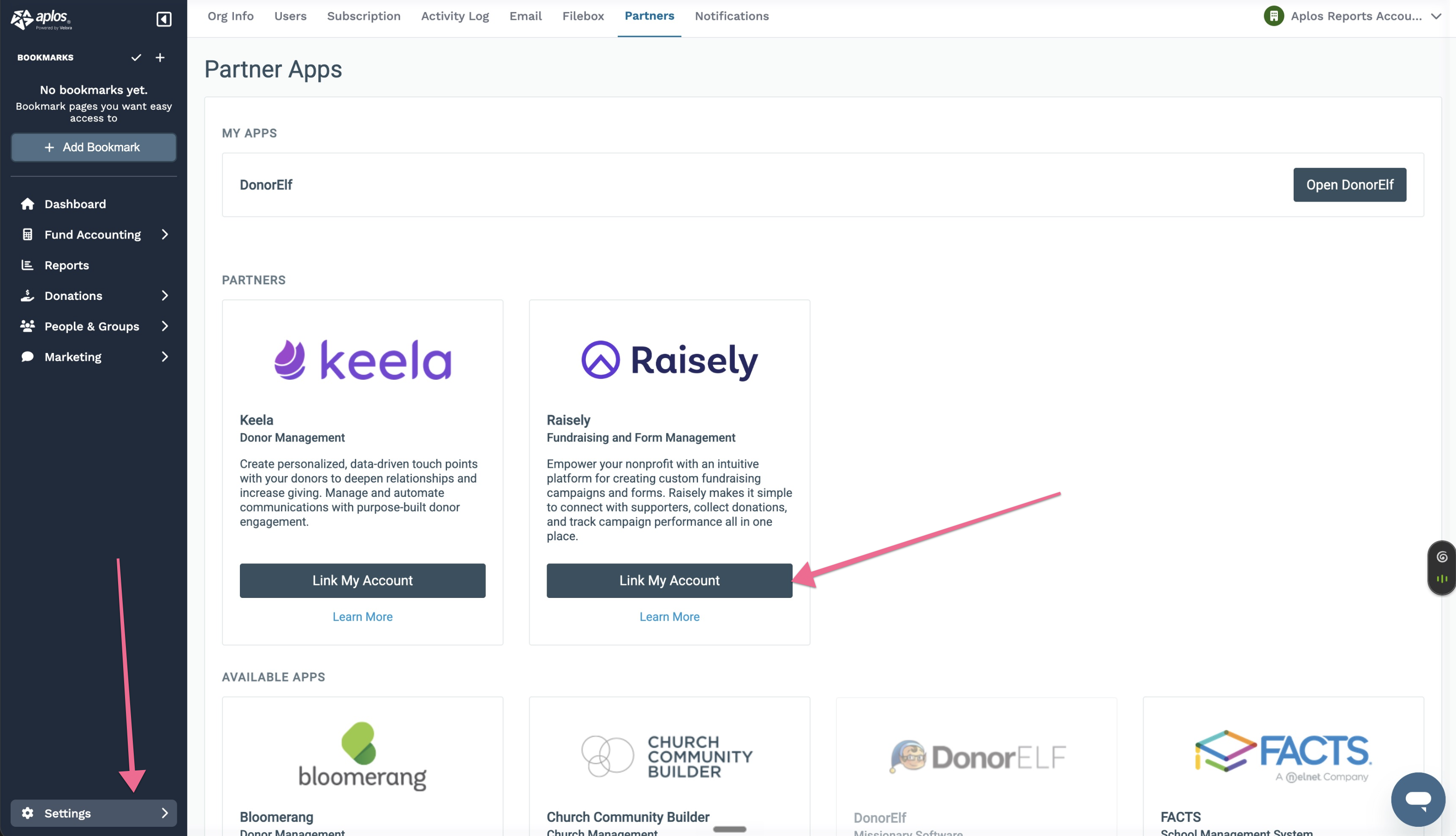Click the Settings gear icon
Image resolution: width=1456 pixels, height=836 pixels.
click(28, 812)
